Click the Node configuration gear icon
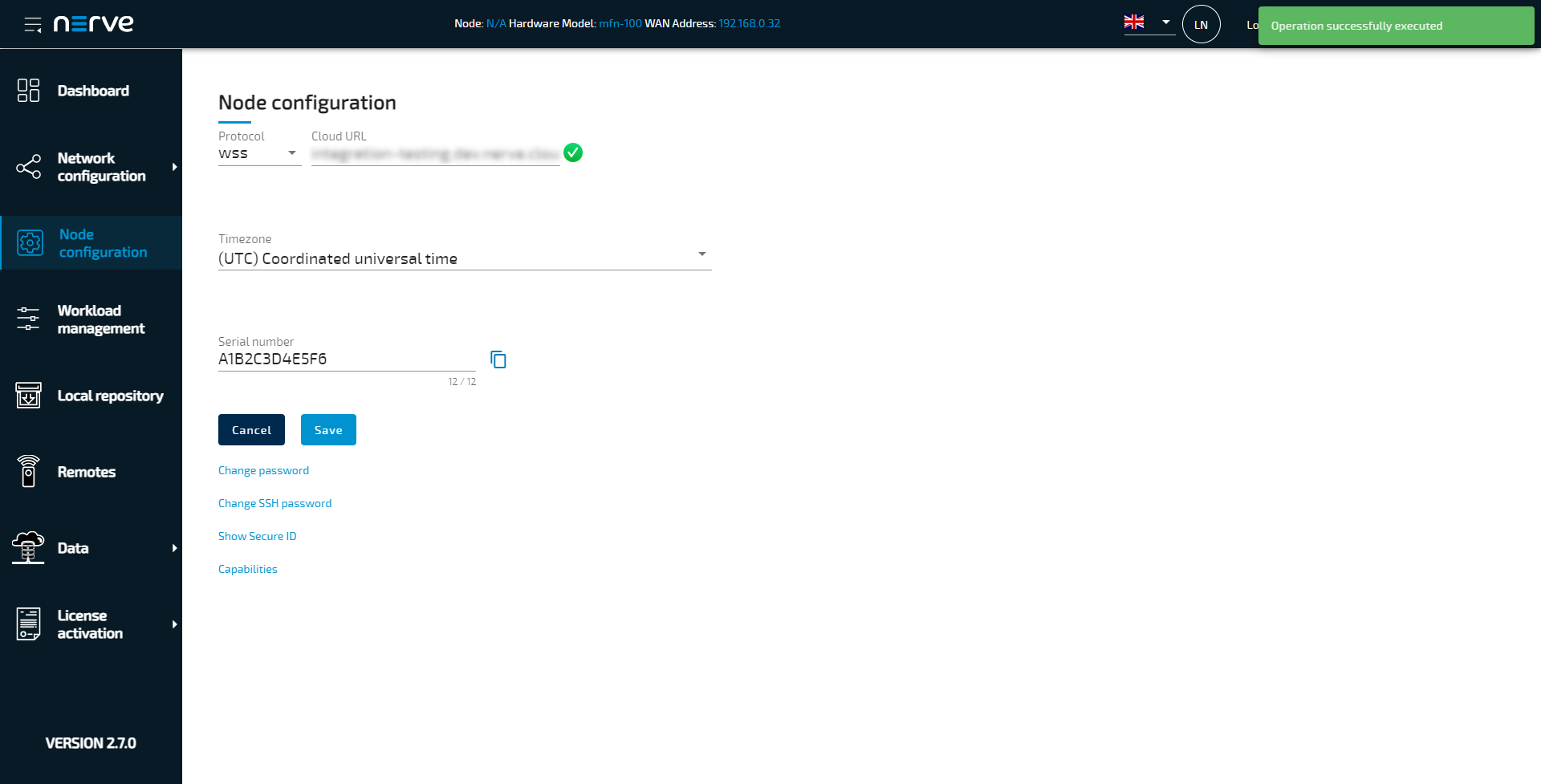The width and height of the screenshot is (1541, 784). [x=29, y=242]
